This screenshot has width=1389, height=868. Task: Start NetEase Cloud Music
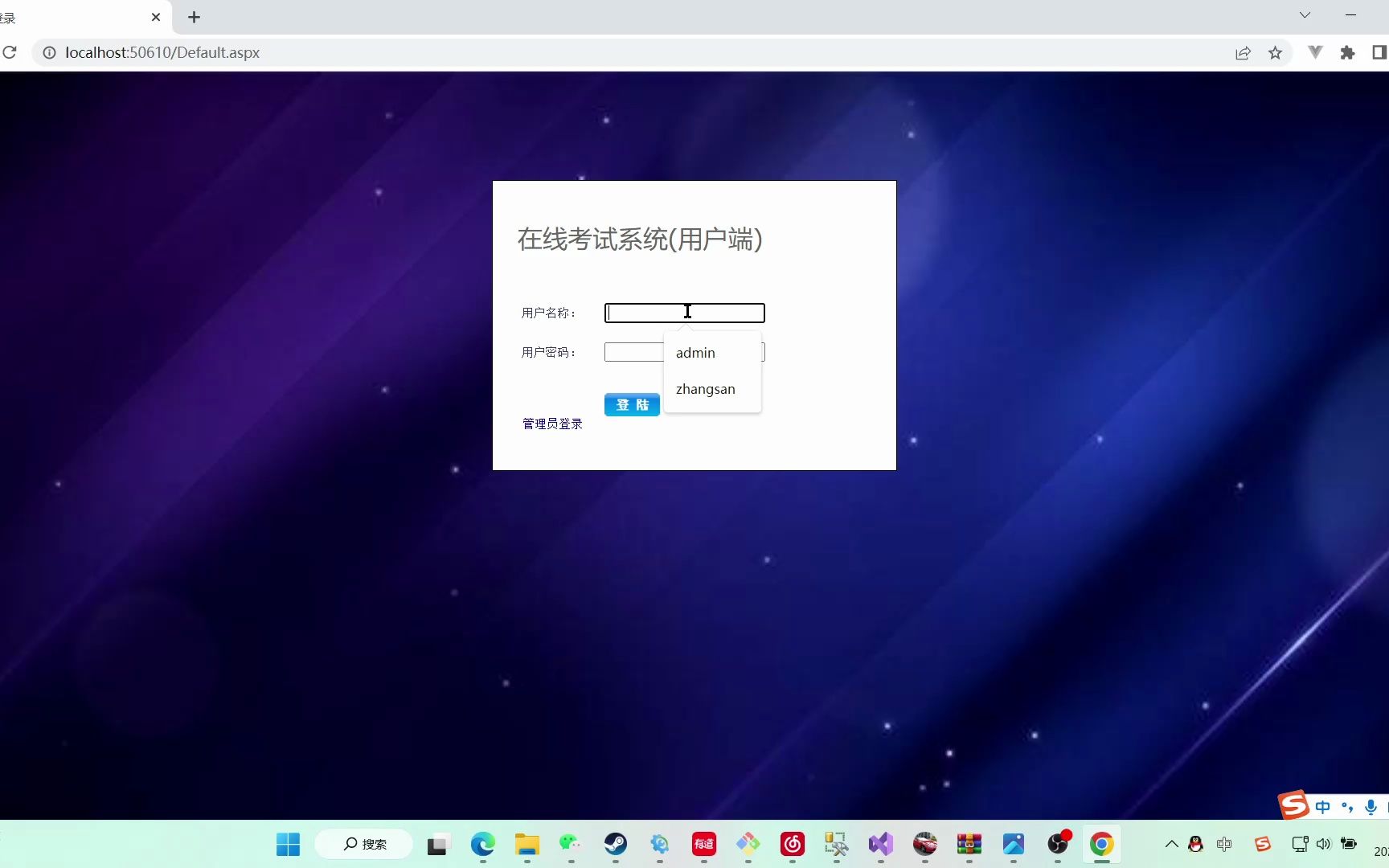pos(791,845)
